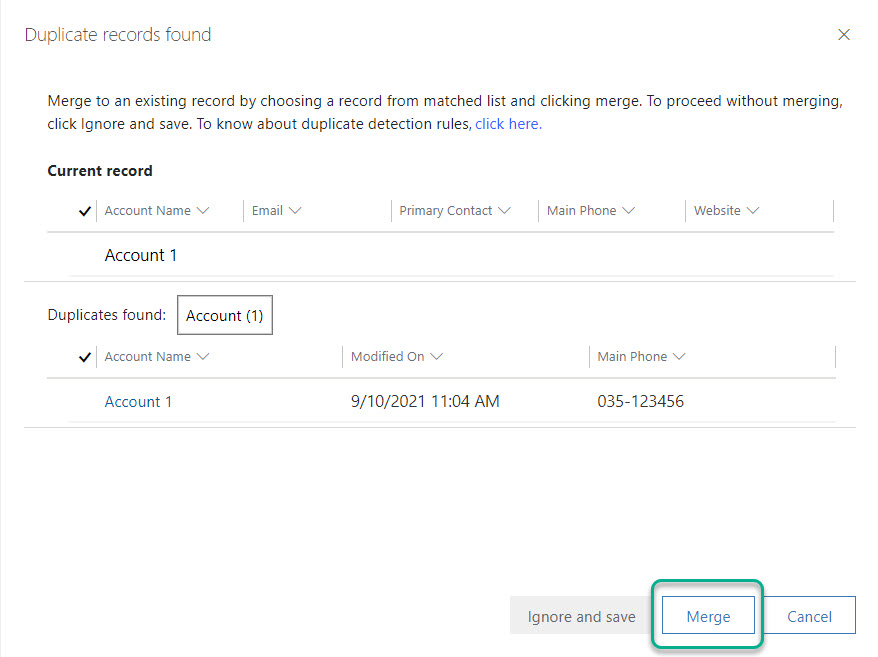
Task: Close the Duplicate records found dialog
Action: pos(844,35)
